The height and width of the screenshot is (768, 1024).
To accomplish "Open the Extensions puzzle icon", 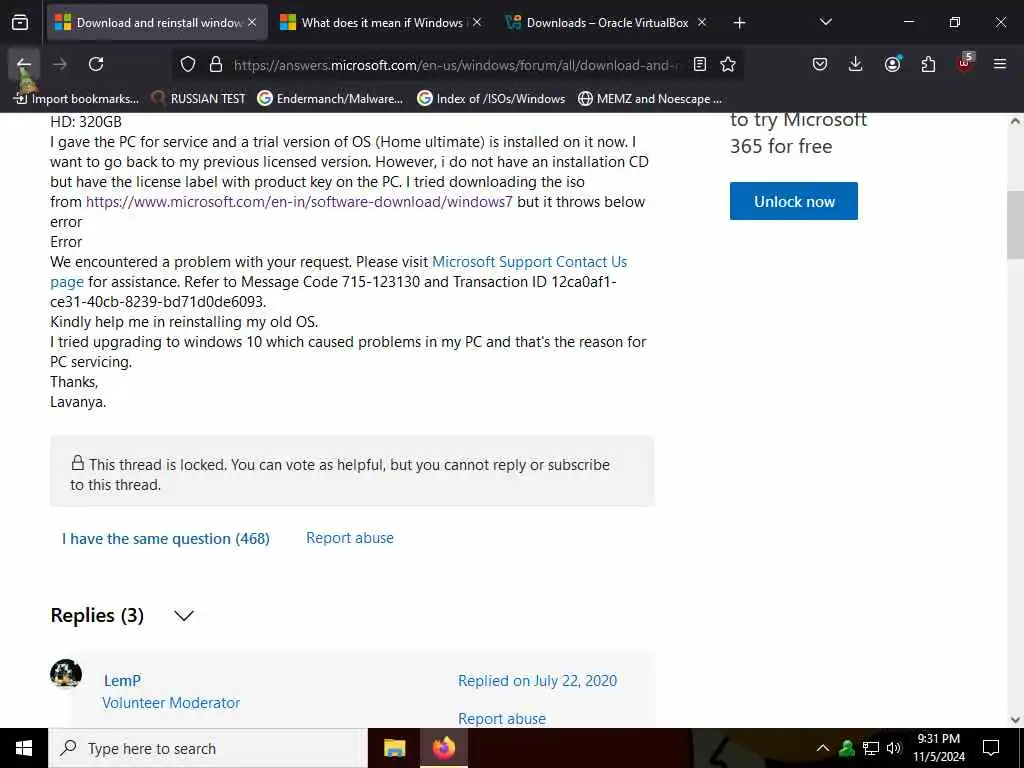I will click(928, 64).
